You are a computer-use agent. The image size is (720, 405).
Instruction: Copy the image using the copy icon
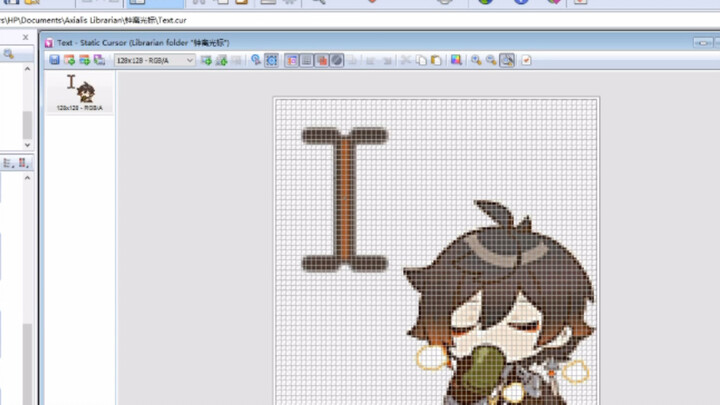coord(421,60)
